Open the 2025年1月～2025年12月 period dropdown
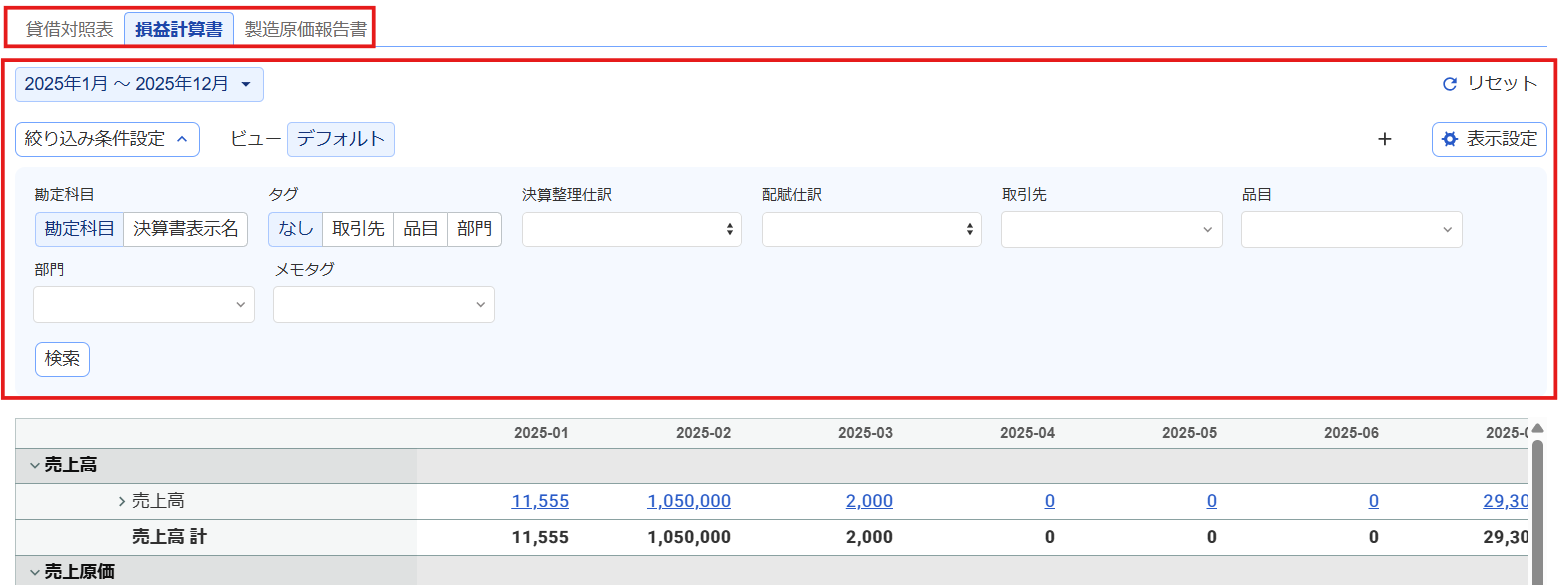1559x585 pixels. coord(139,85)
